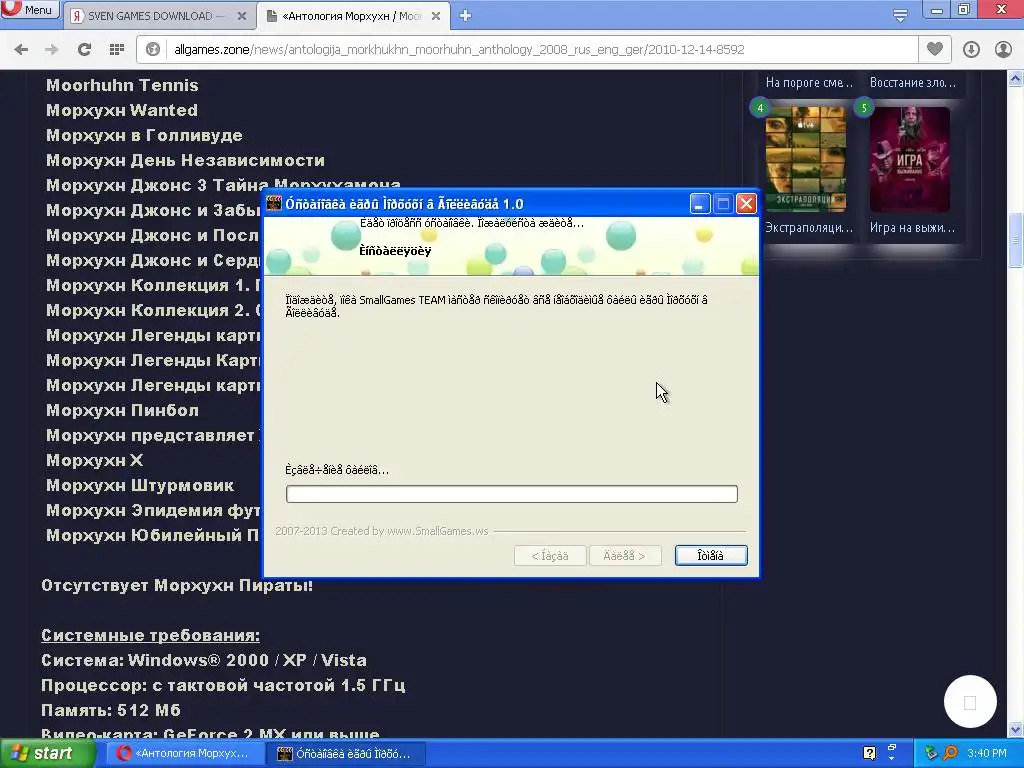Click the magnifier tray icon
1024x768 pixels.
[950, 753]
